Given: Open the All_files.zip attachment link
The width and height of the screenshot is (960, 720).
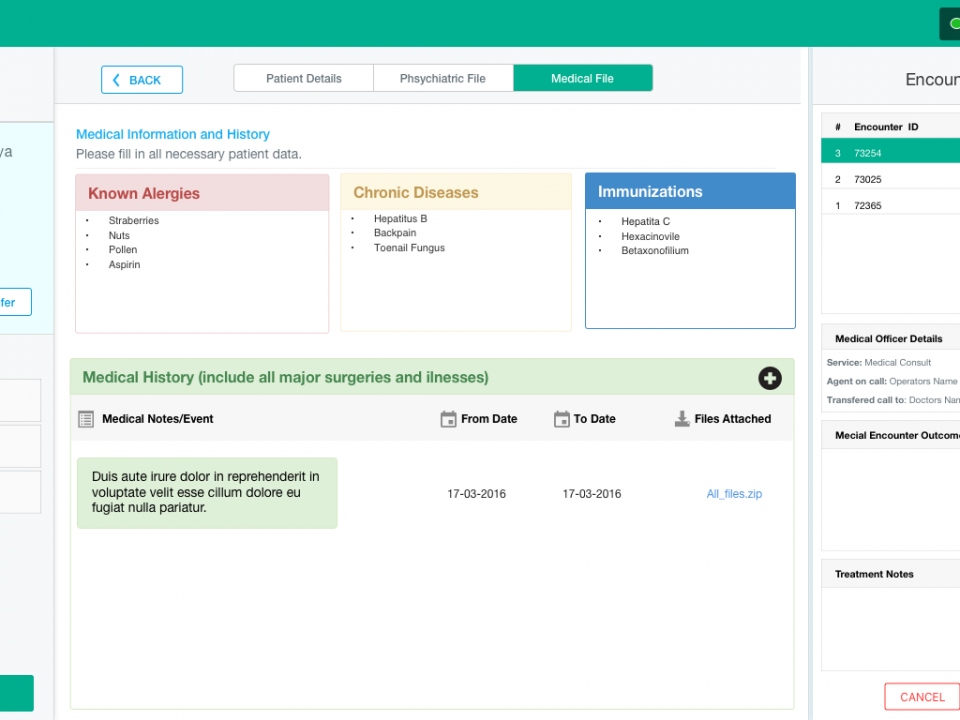Looking at the screenshot, I should pyautogui.click(x=734, y=494).
